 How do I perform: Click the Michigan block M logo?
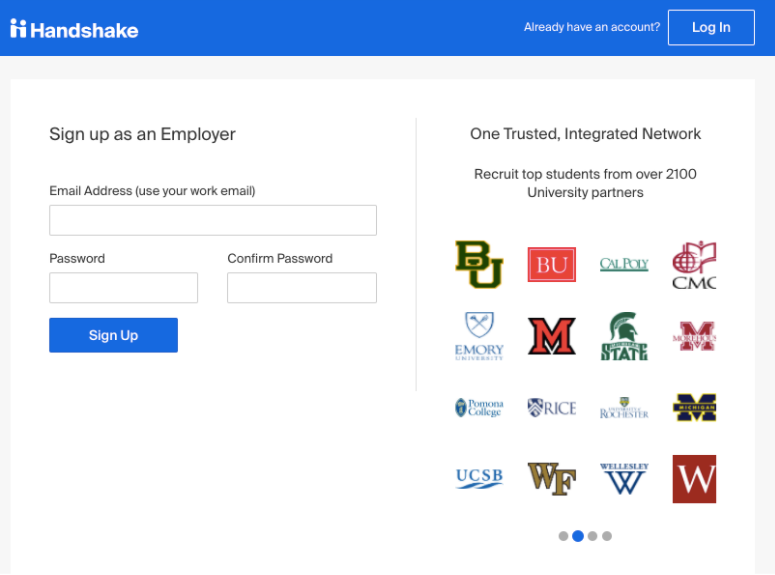694,408
